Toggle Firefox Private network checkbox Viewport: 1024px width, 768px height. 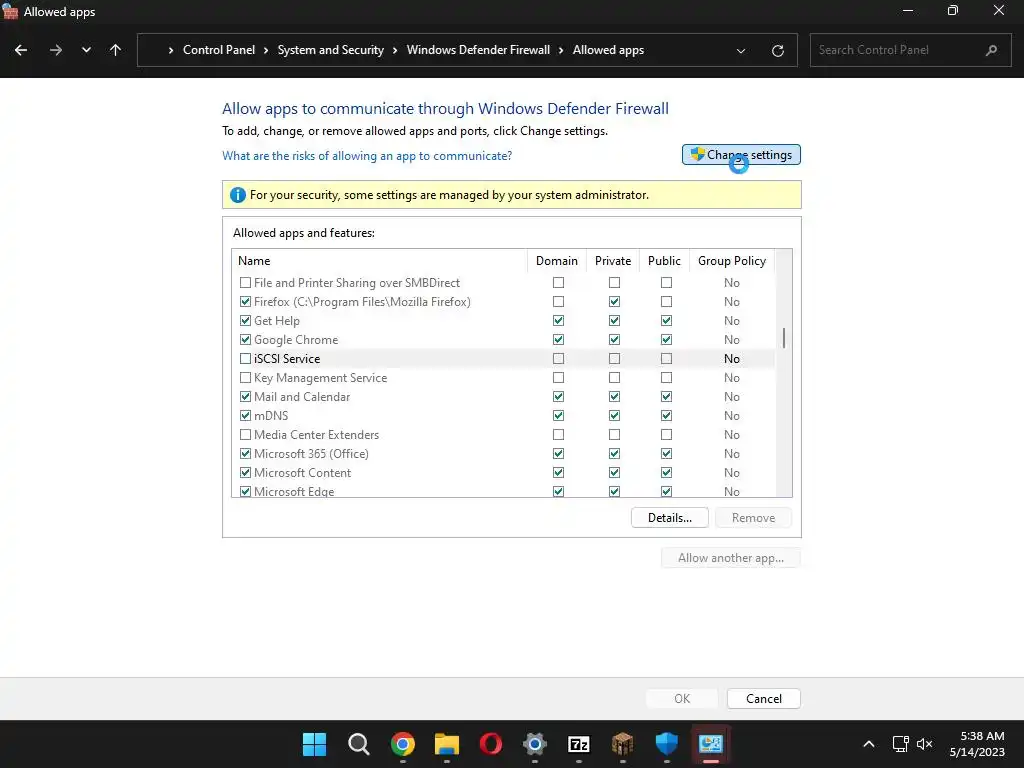point(615,302)
